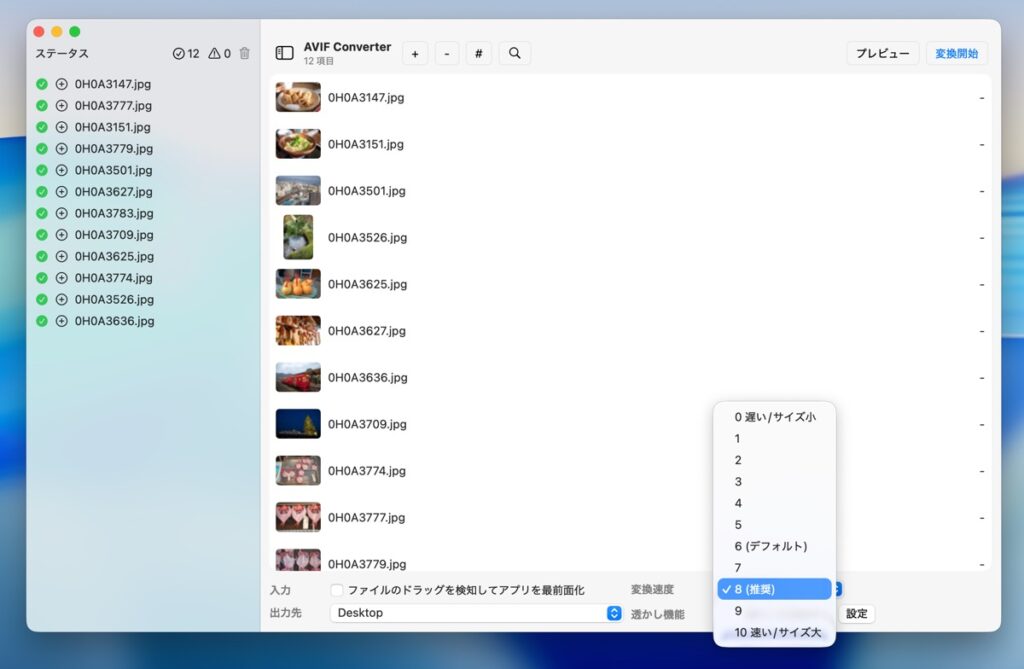1024x669 pixels.
Task: Click the 設定 button for watermark
Action: point(857,614)
